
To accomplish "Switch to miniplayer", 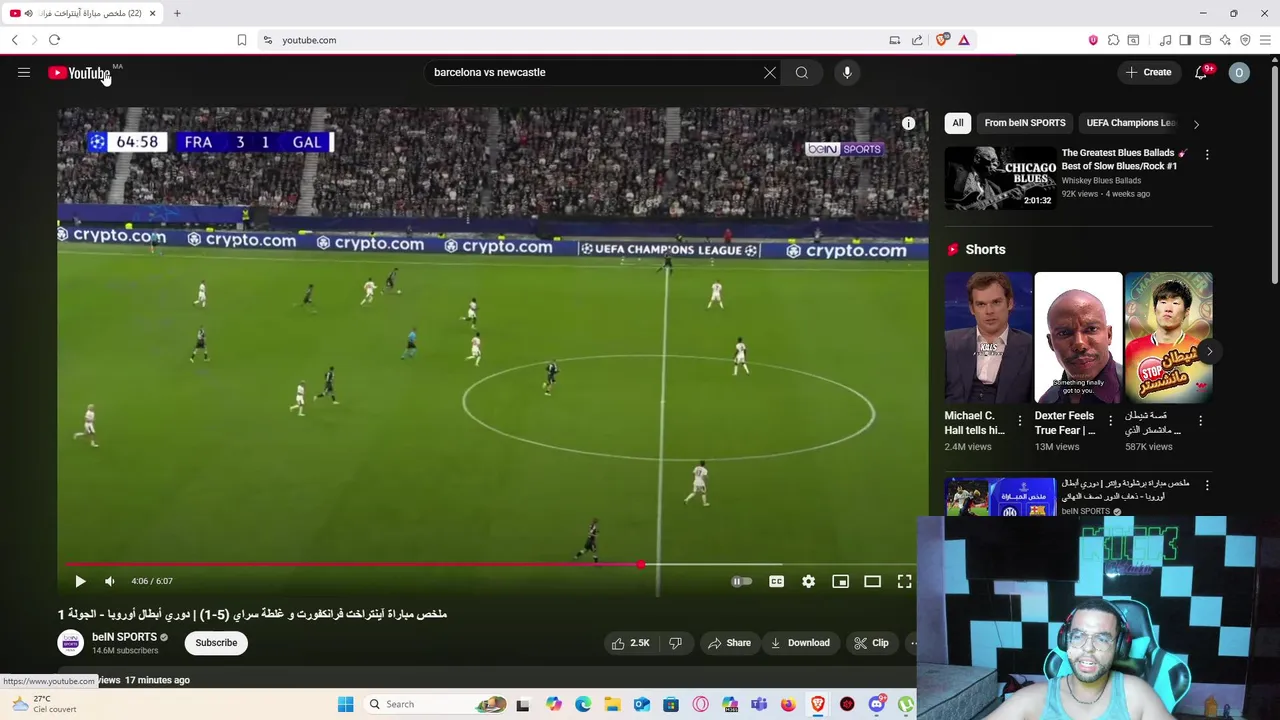I will click(840, 581).
